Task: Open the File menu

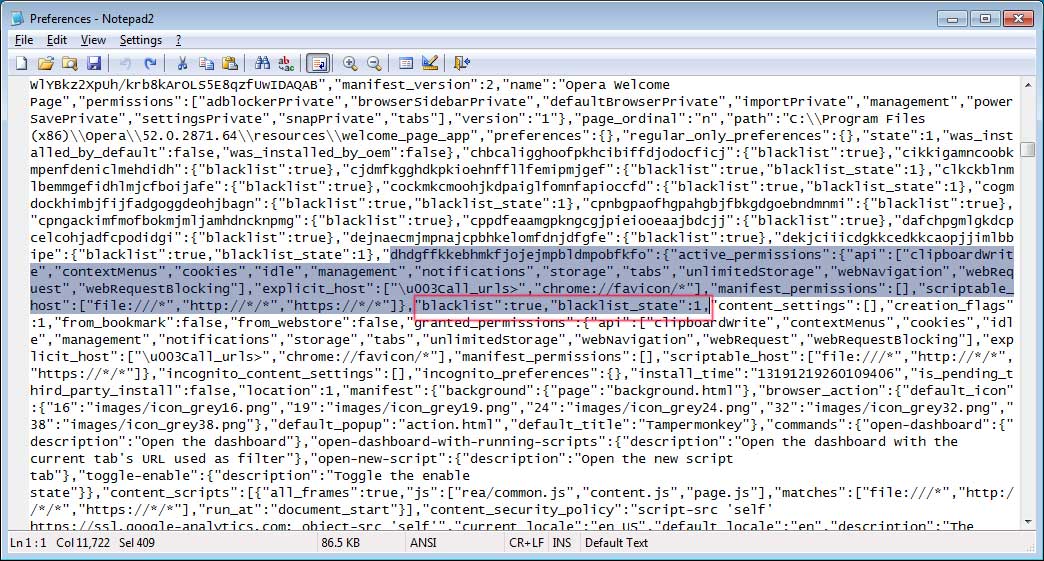Action: pyautogui.click(x=24, y=40)
